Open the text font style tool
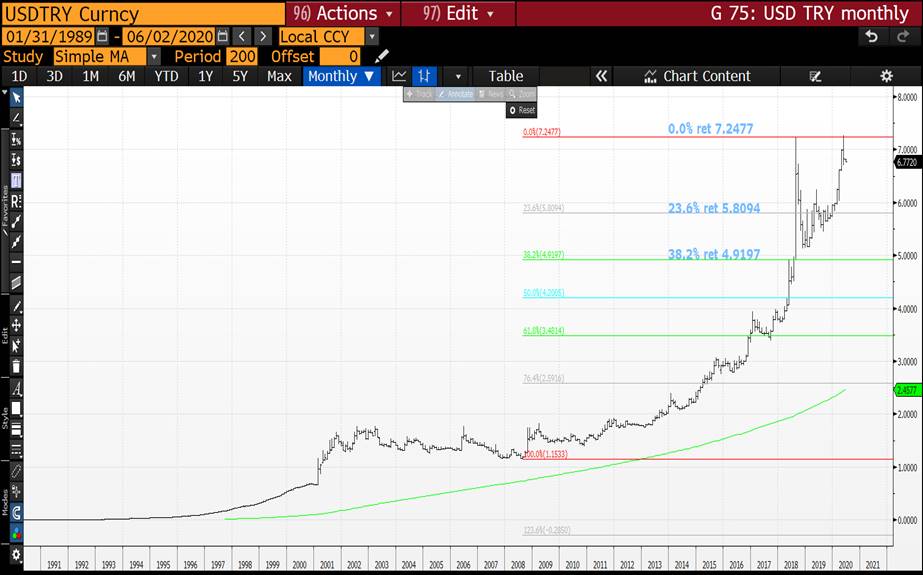This screenshot has width=923, height=575. [x=16, y=388]
